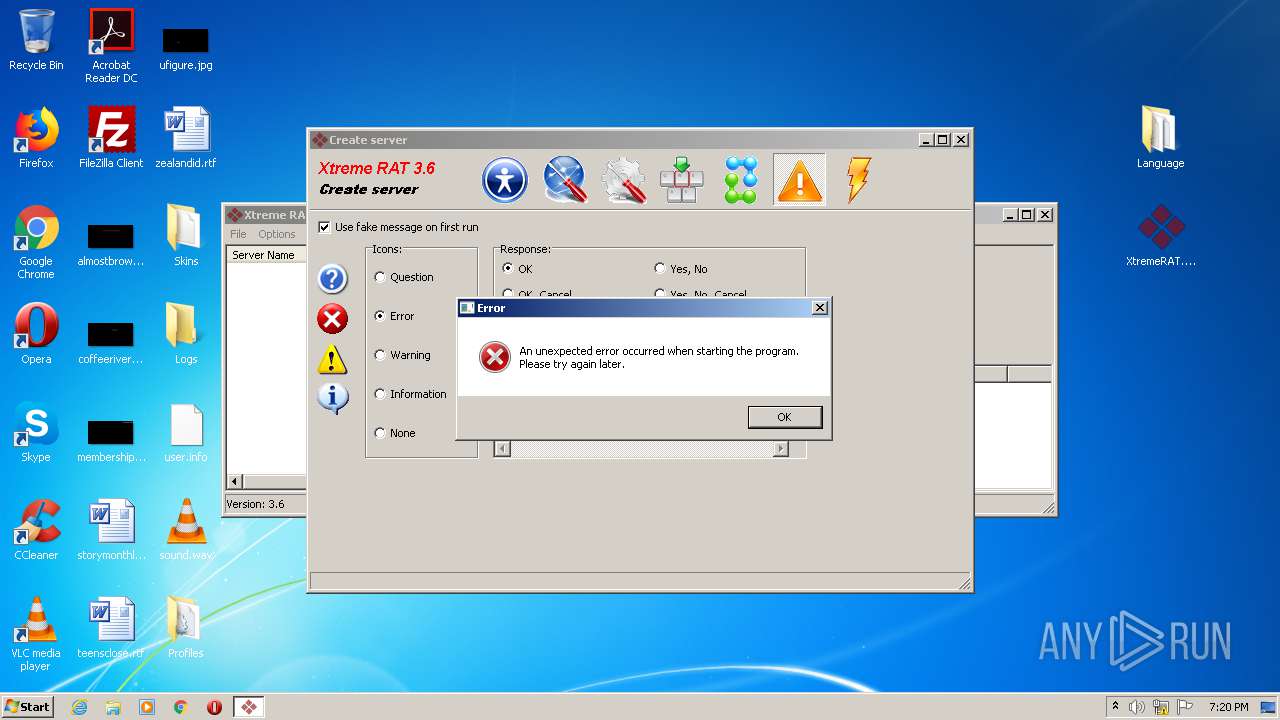This screenshot has width=1280, height=720.
Task: Click the blue question mark icon
Action: tap(332, 279)
